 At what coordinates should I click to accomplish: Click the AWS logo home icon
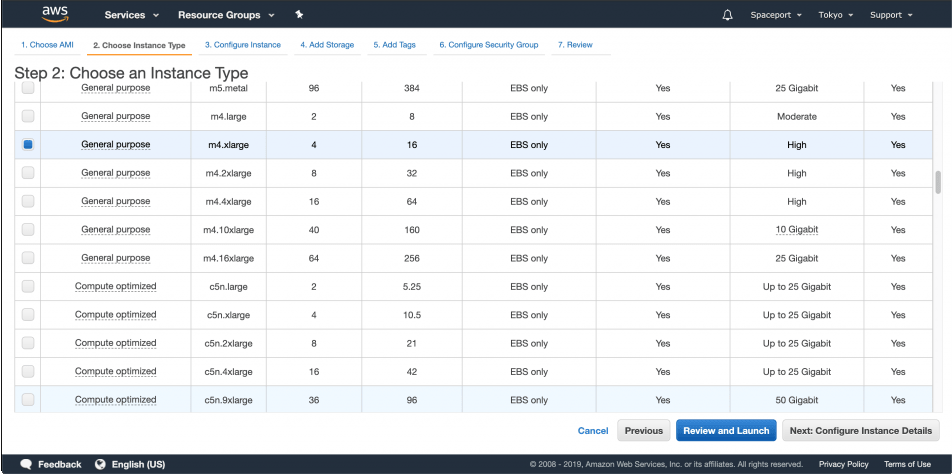tap(55, 15)
